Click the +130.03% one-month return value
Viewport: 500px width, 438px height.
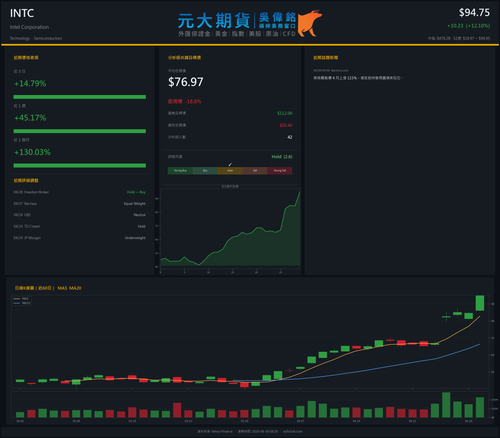pos(32,152)
